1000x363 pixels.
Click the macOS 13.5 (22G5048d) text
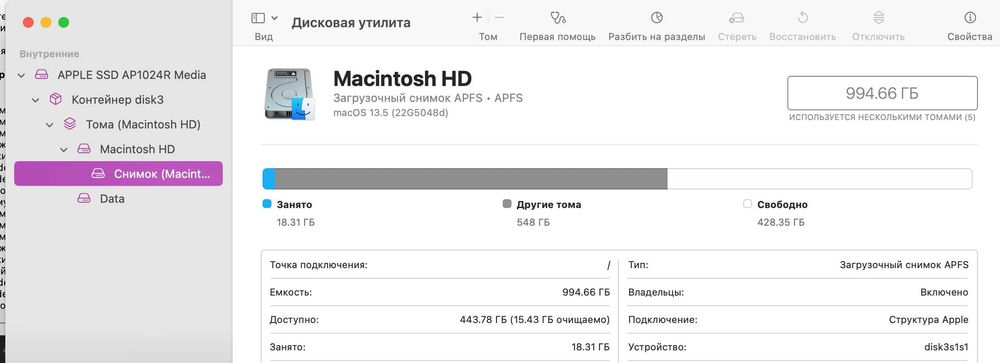pos(391,113)
